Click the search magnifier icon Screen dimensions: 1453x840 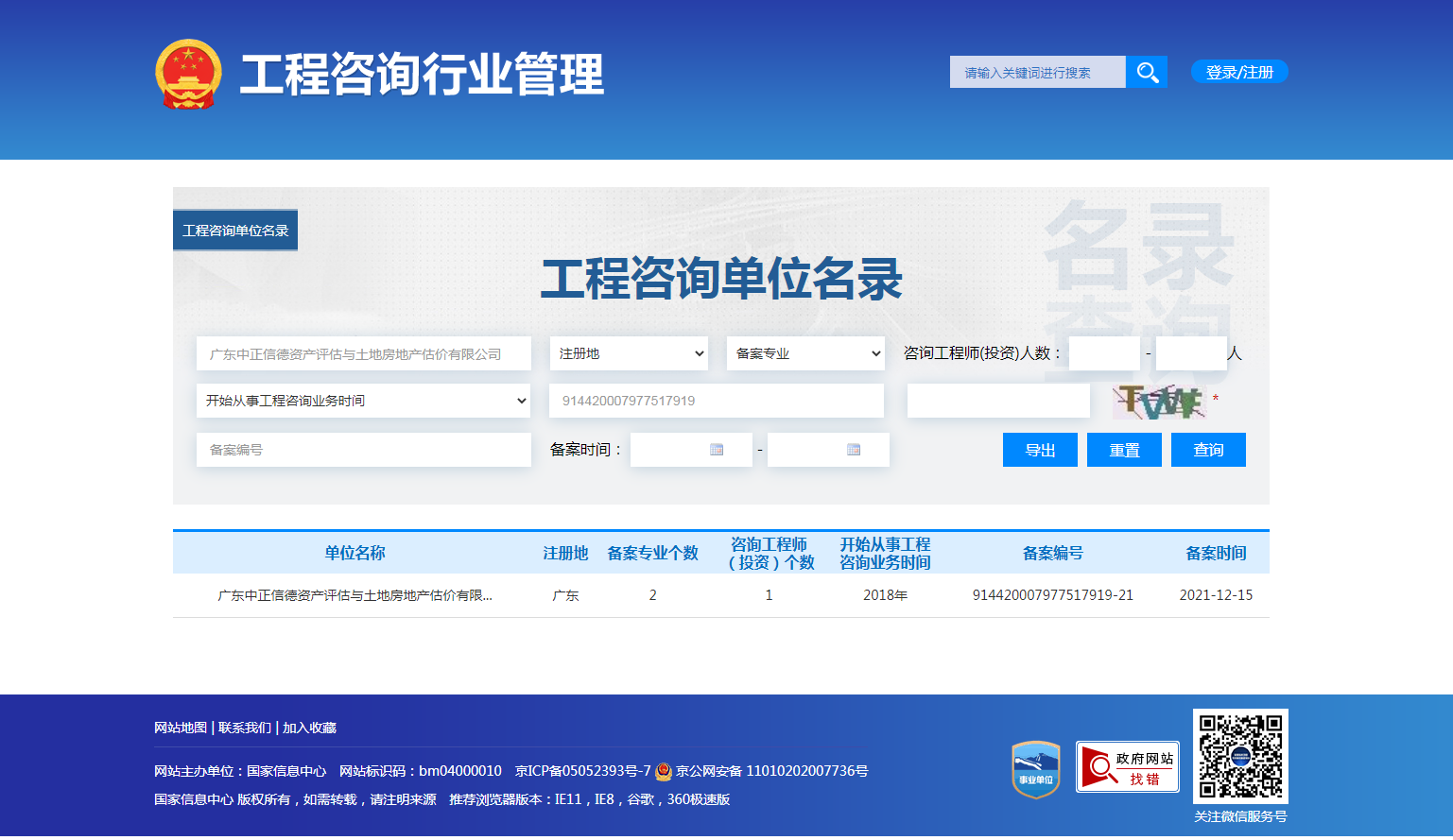point(1147,71)
